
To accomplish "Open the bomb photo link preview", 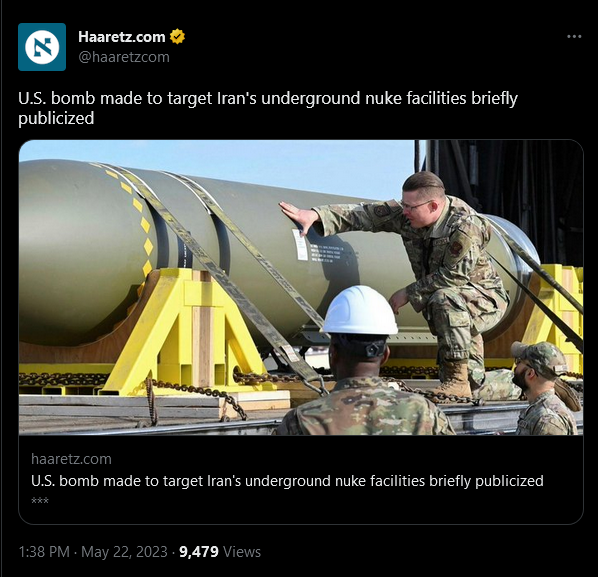I will [x=301, y=288].
